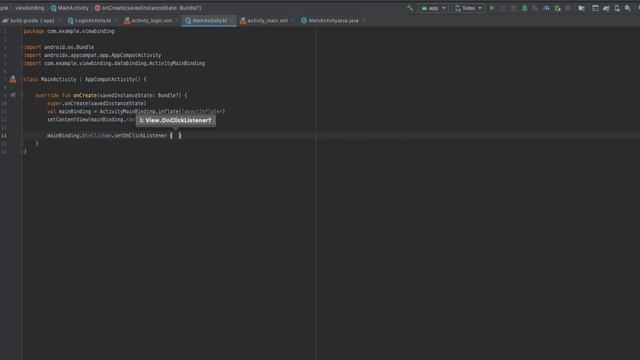Close the build.gradle (:app) tab
Viewport: 640px width, 360px height.
(x=60, y=20)
